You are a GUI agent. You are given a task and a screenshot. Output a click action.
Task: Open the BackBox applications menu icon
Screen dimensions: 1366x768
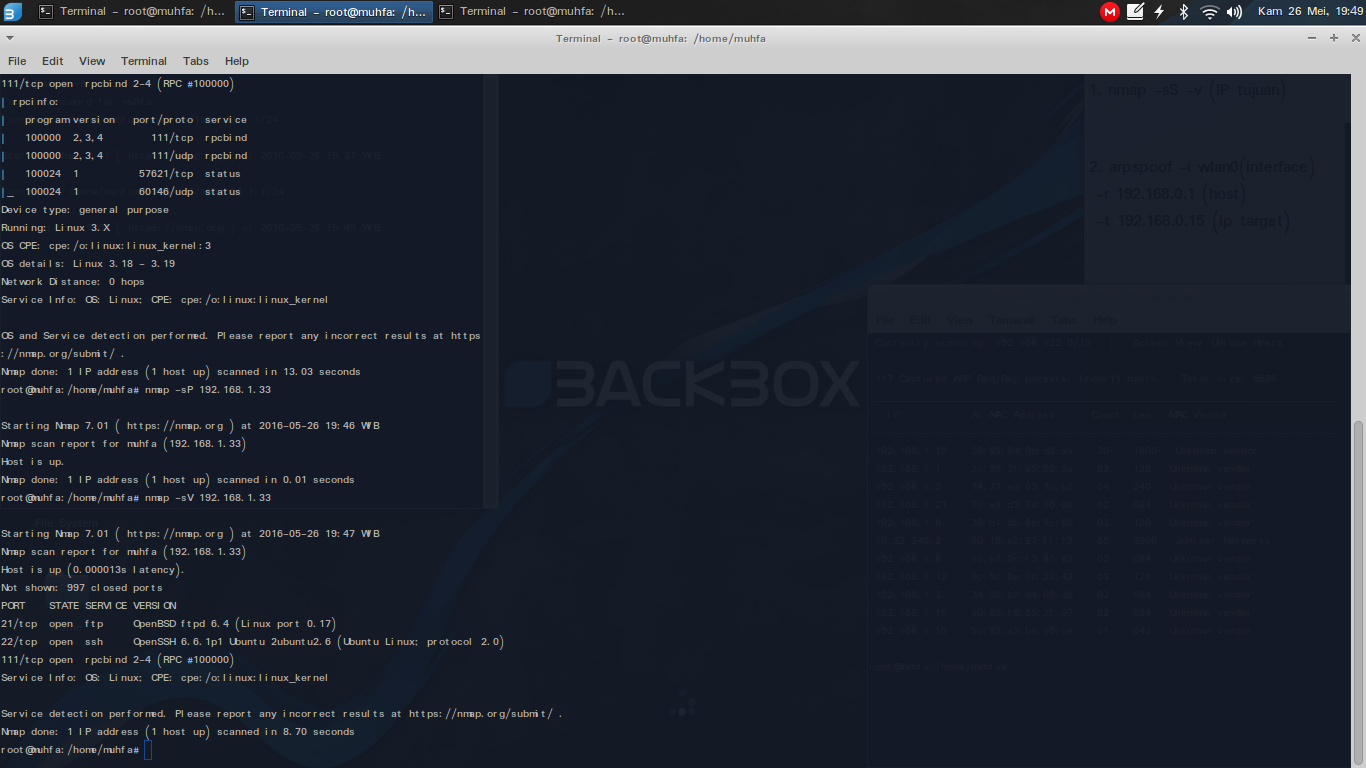tap(13, 12)
